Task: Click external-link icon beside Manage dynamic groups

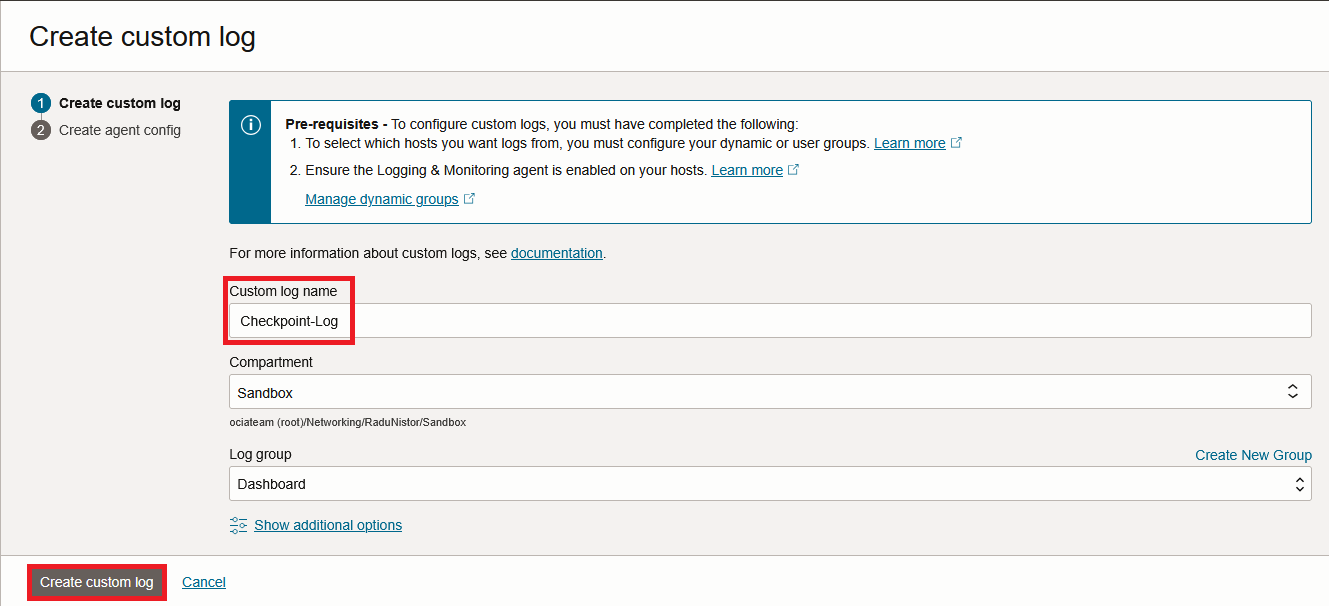Action: [x=470, y=199]
